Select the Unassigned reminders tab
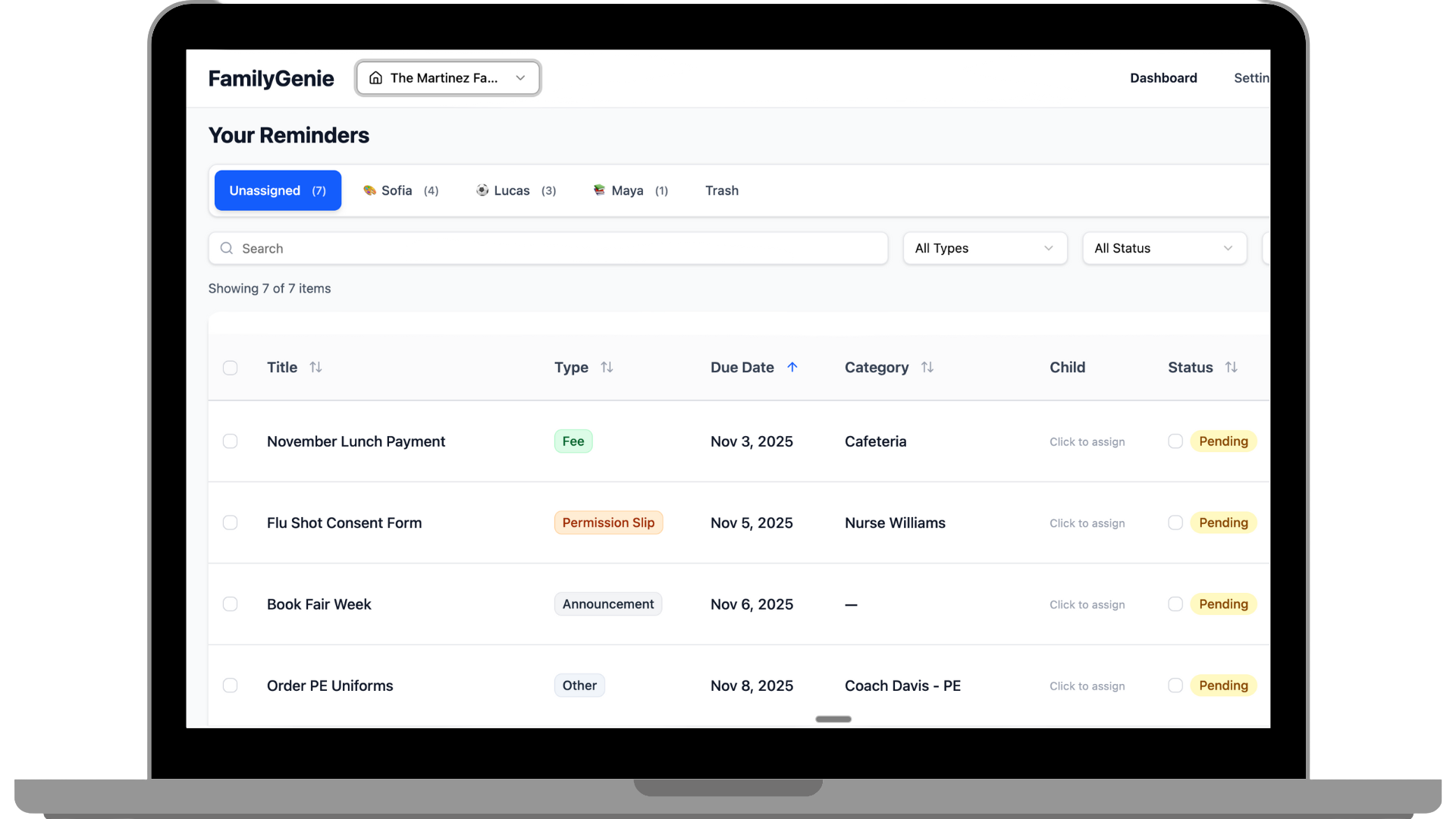This screenshot has height=819, width=1456. [x=277, y=190]
